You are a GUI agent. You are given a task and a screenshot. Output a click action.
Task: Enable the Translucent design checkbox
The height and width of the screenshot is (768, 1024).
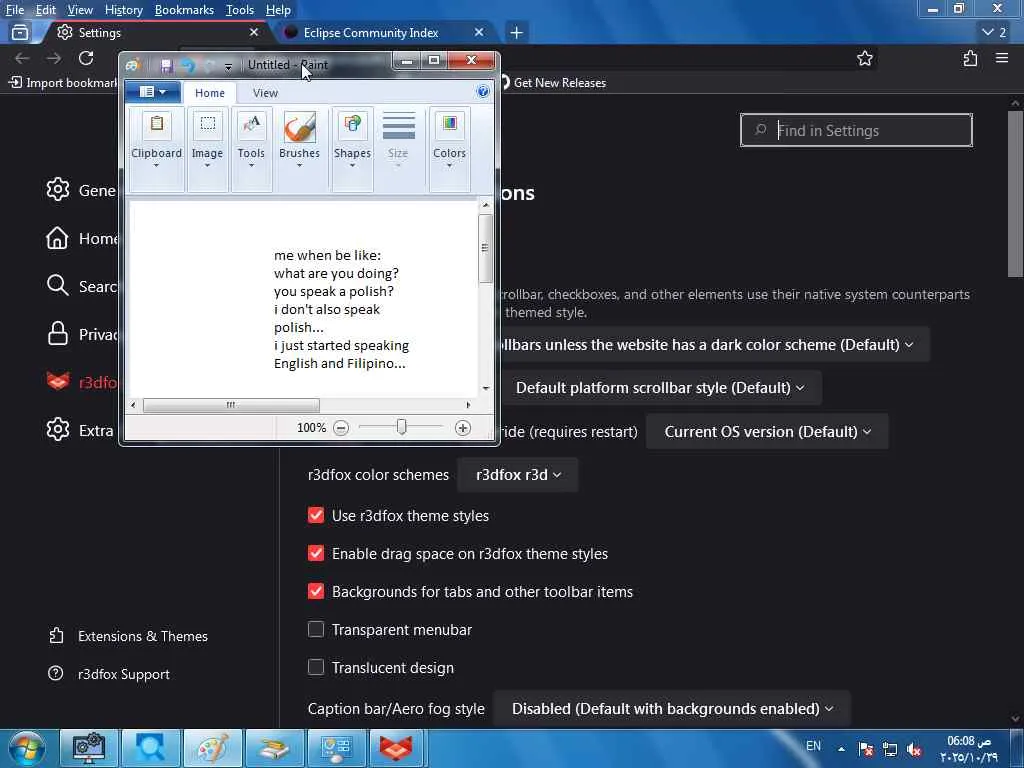tap(316, 667)
